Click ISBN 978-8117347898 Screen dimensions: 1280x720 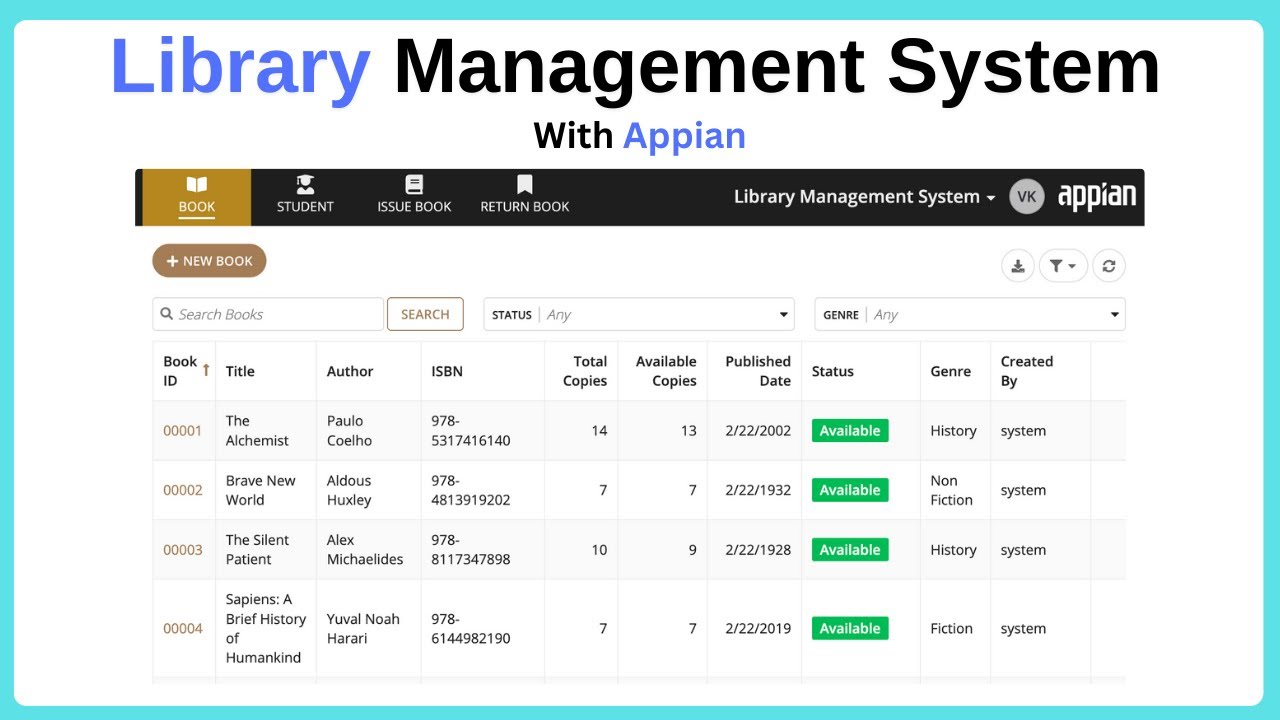click(x=471, y=550)
